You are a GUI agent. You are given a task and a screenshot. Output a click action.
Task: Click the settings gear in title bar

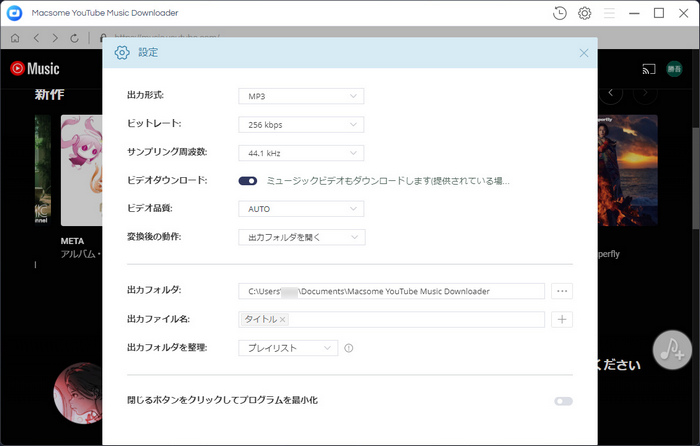click(x=584, y=13)
